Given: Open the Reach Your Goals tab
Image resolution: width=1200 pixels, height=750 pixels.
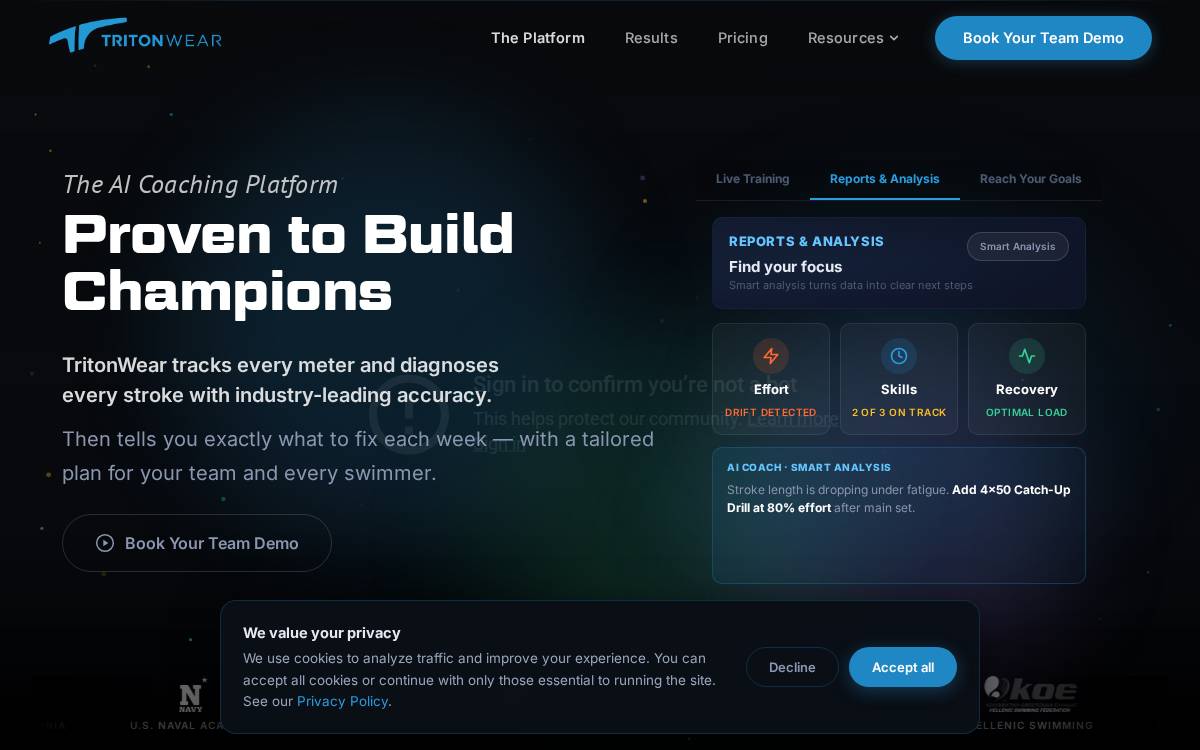Looking at the screenshot, I should [1031, 179].
